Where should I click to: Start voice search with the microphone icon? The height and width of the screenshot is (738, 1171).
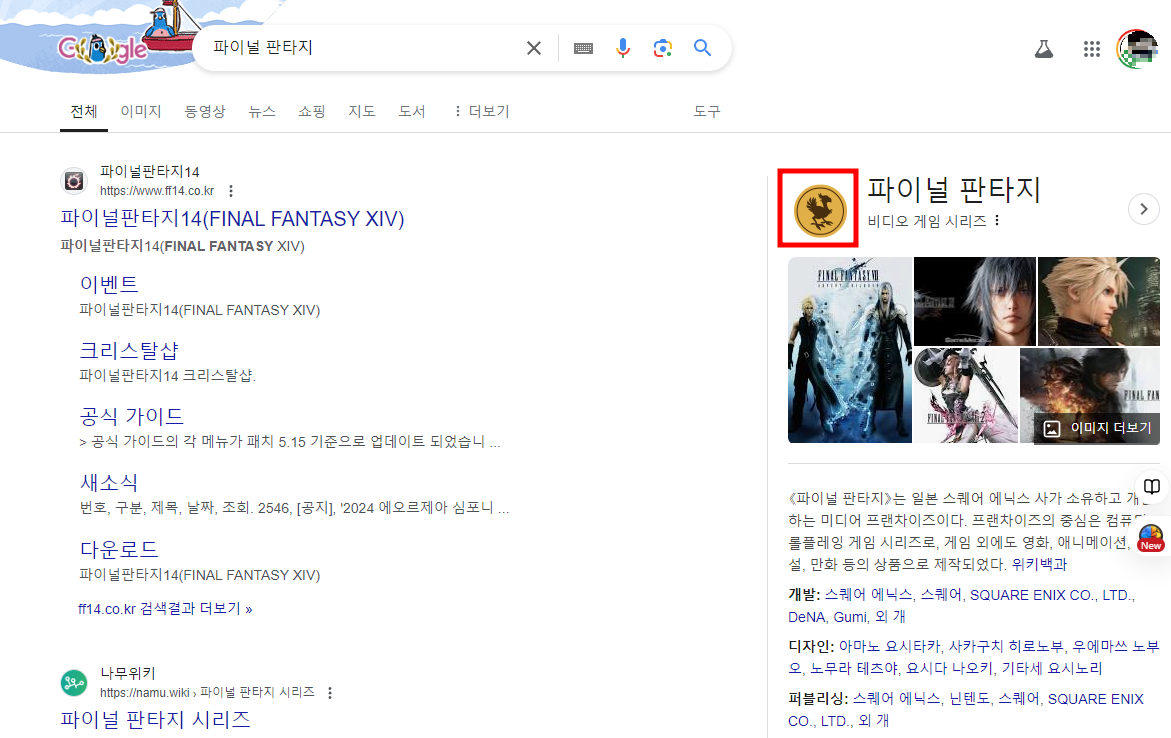623,49
